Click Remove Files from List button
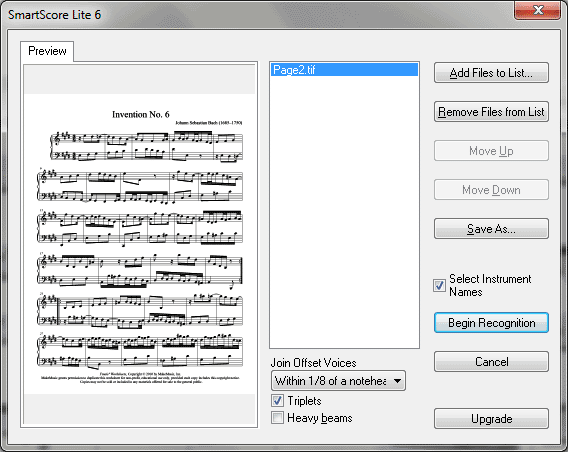568x452 pixels. tap(491, 112)
